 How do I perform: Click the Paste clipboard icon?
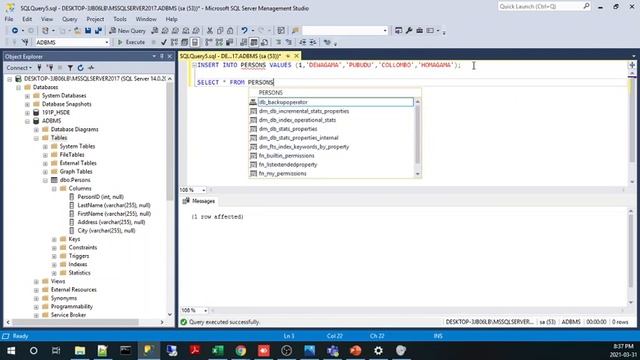(230, 31)
